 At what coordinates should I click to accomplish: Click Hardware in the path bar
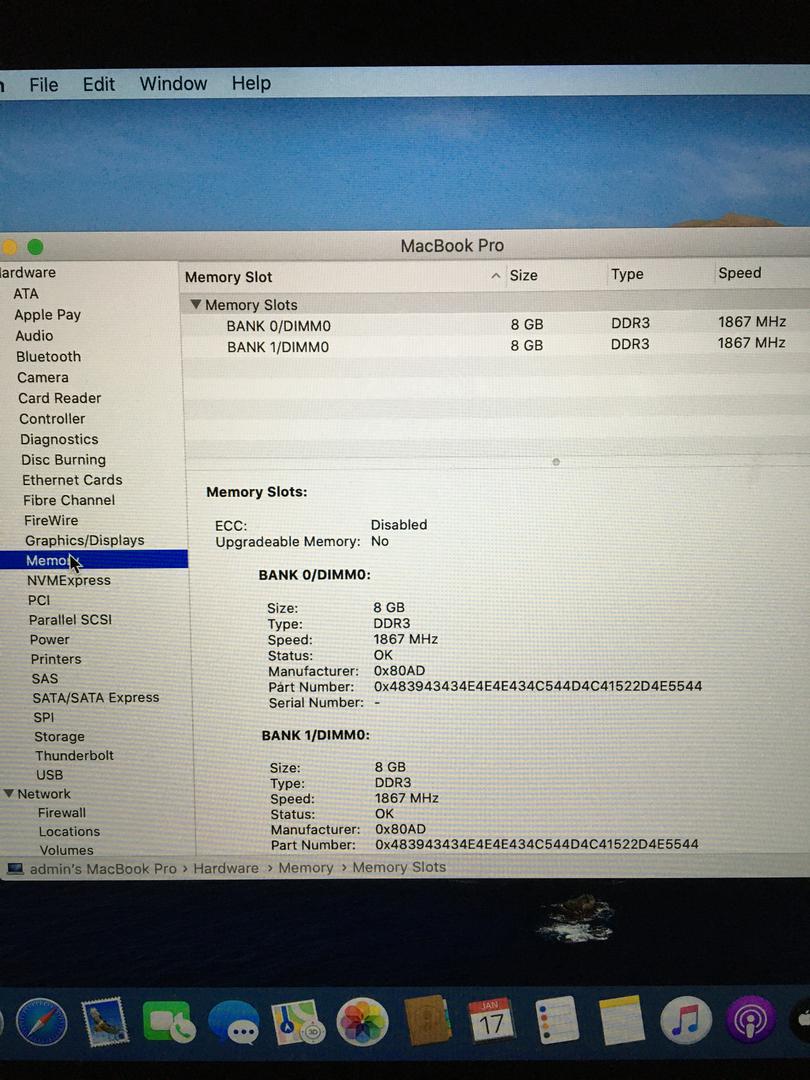pyautogui.click(x=226, y=868)
